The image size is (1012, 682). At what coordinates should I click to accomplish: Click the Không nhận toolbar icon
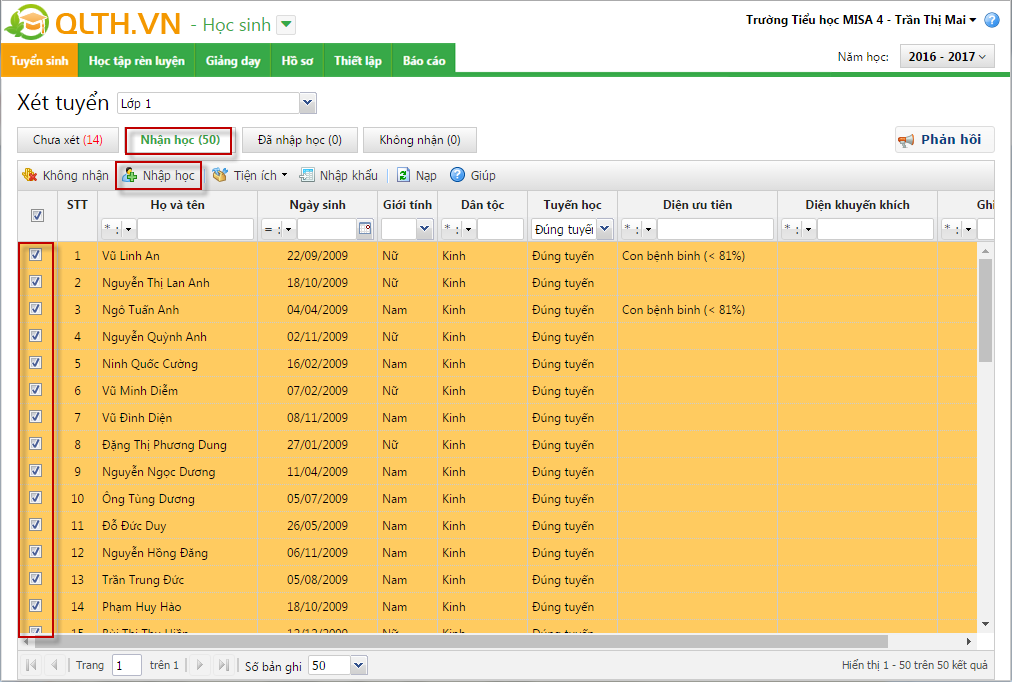[x=30, y=175]
